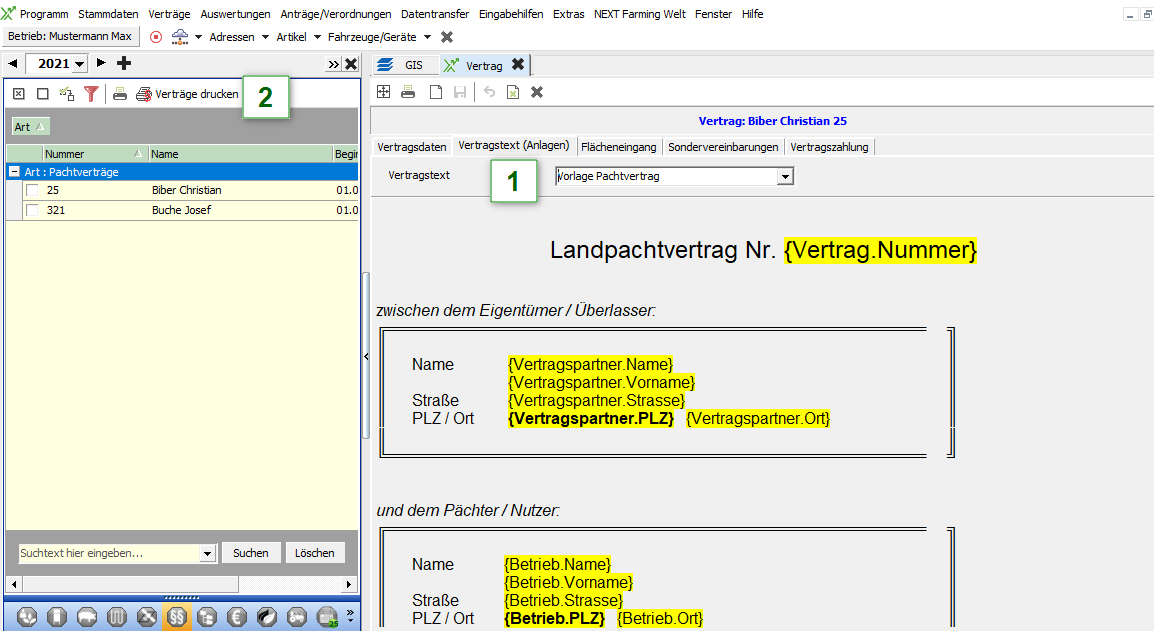This screenshot has height=631, width=1154.
Task: Open the paragraph symbol contracts module
Action: 176,617
